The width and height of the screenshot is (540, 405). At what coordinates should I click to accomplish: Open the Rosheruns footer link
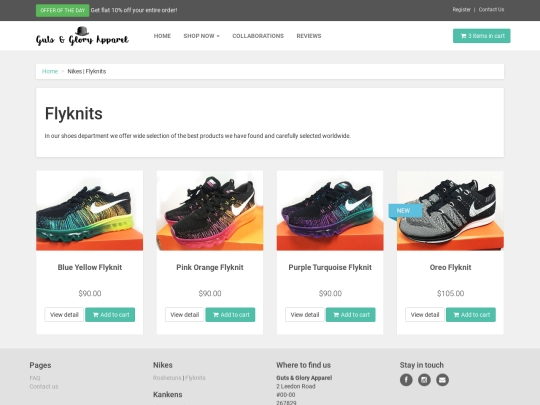pyautogui.click(x=167, y=378)
